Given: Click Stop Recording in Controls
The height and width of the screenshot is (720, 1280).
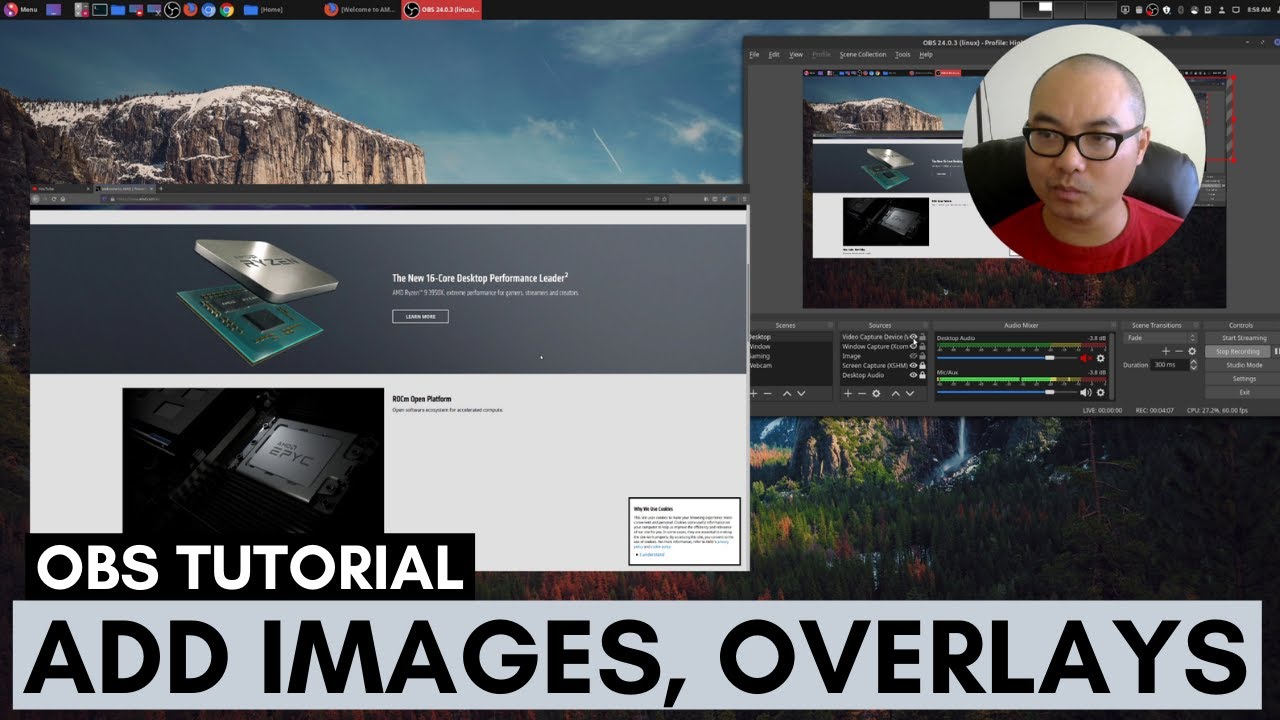Looking at the screenshot, I should (1237, 352).
